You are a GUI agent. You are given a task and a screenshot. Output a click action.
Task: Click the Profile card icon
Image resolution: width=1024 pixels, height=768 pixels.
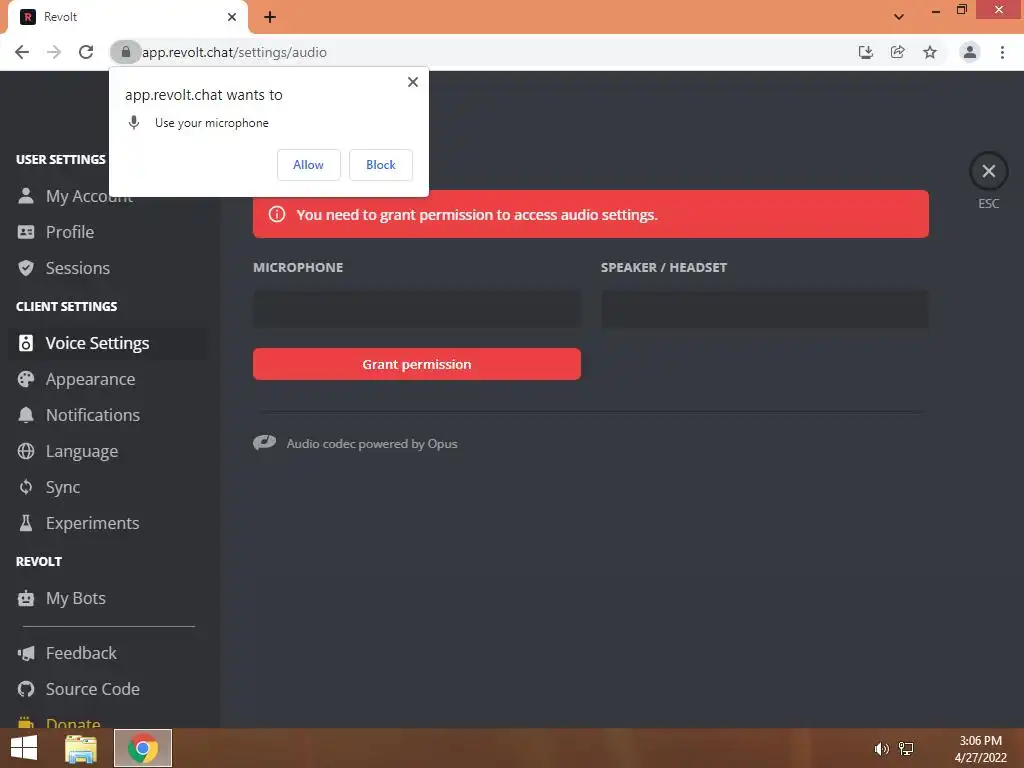[x=26, y=232]
